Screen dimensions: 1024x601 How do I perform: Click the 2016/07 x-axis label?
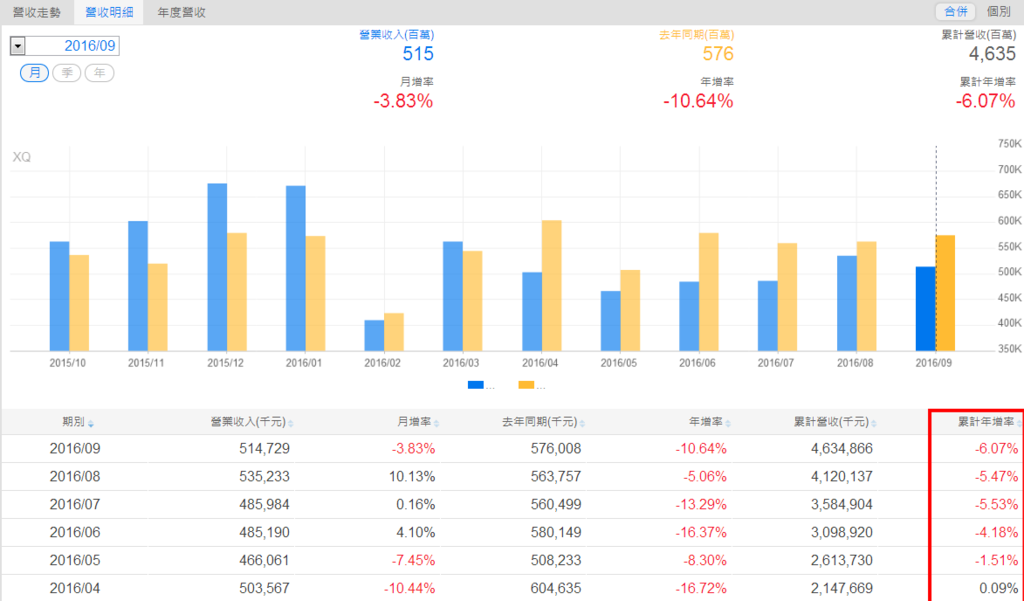tap(775, 363)
